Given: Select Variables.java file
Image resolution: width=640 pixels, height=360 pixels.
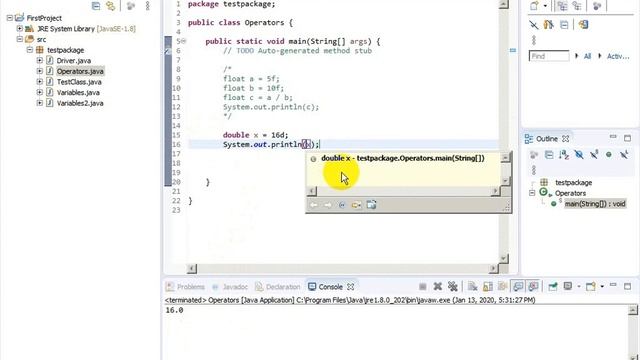Looking at the screenshot, I should [x=78, y=92].
